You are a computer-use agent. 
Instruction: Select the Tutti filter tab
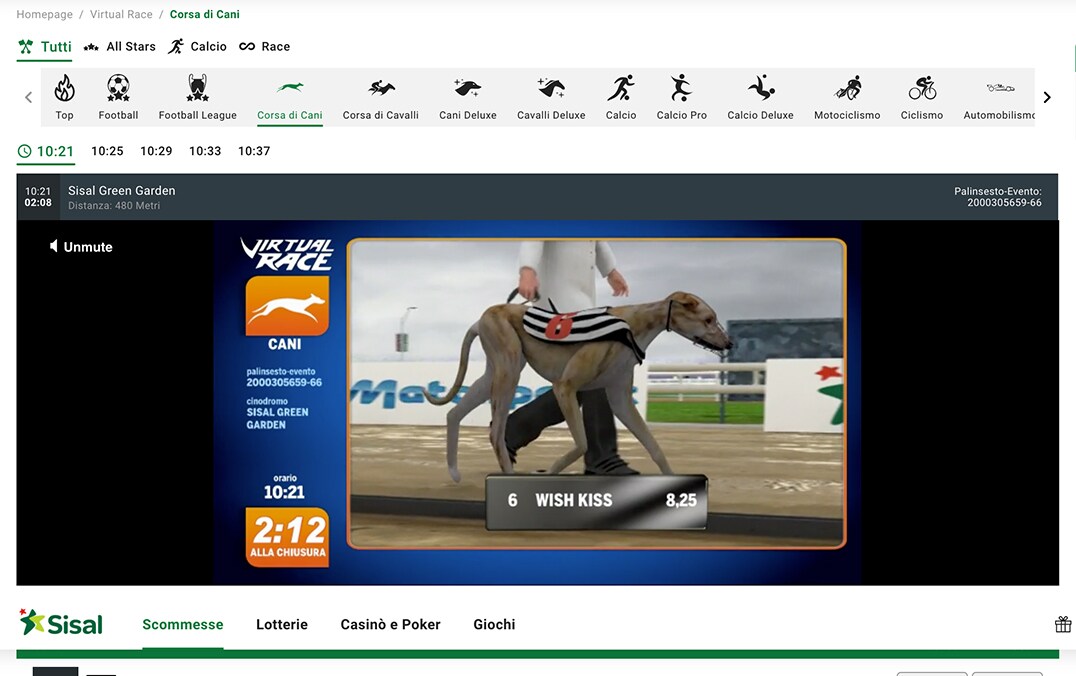point(45,47)
